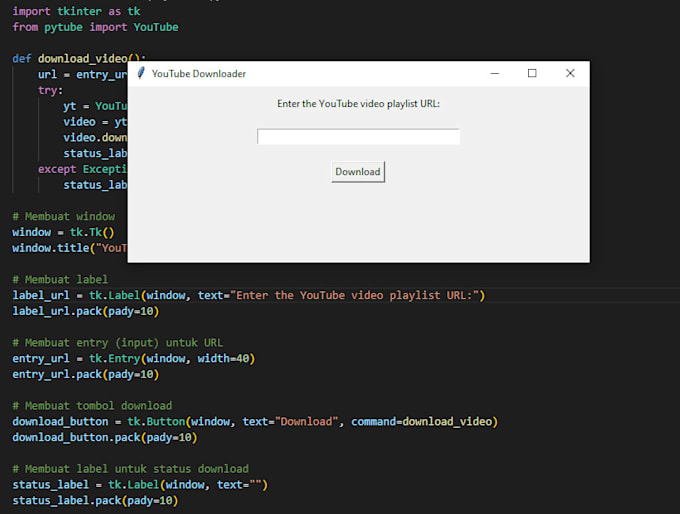This screenshot has height=514, width=680.
Task: Focus the playlist URL entry field
Action: point(358,137)
